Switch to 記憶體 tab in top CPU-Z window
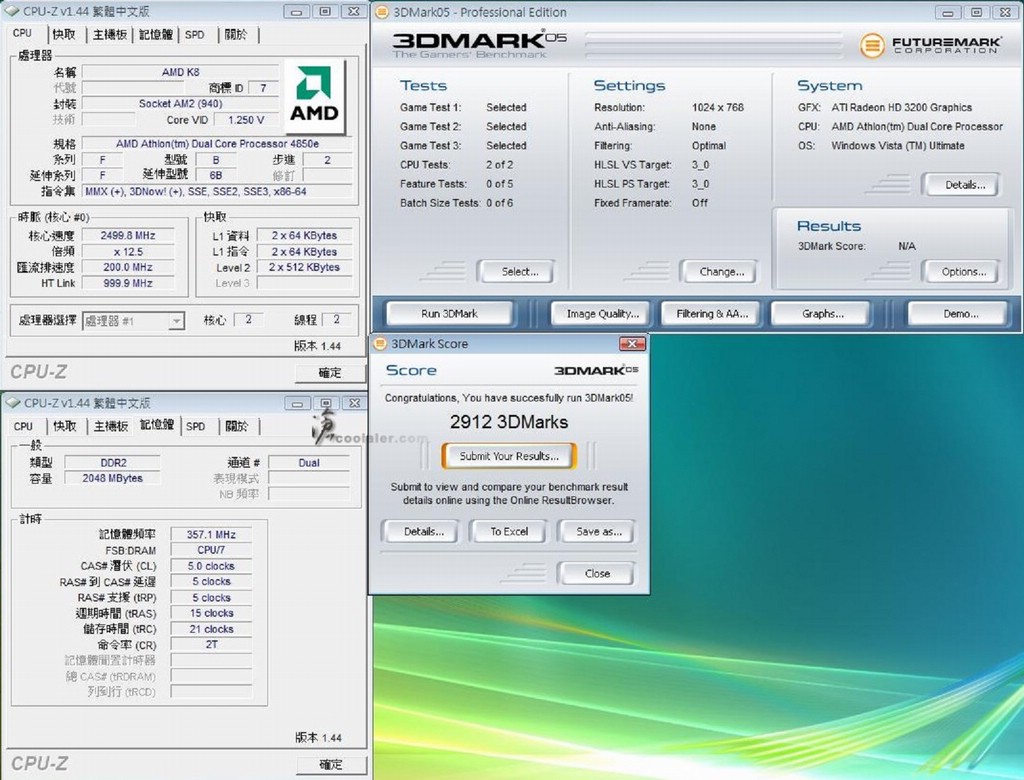This screenshot has width=1024, height=780. 155,35
